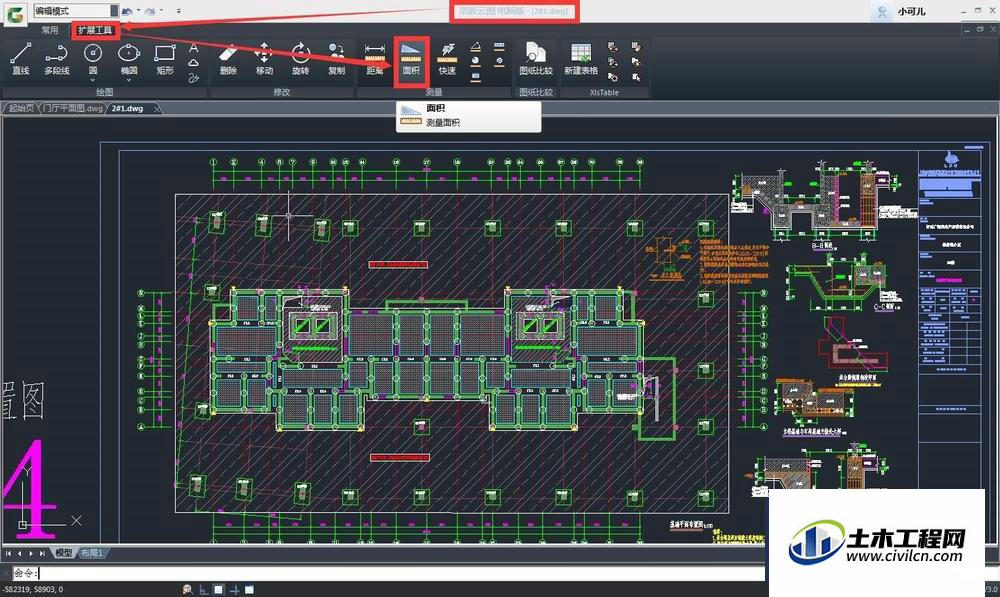Toggle the highlighted square status bar button
Screen dimensions: 1000x597
[219, 590]
